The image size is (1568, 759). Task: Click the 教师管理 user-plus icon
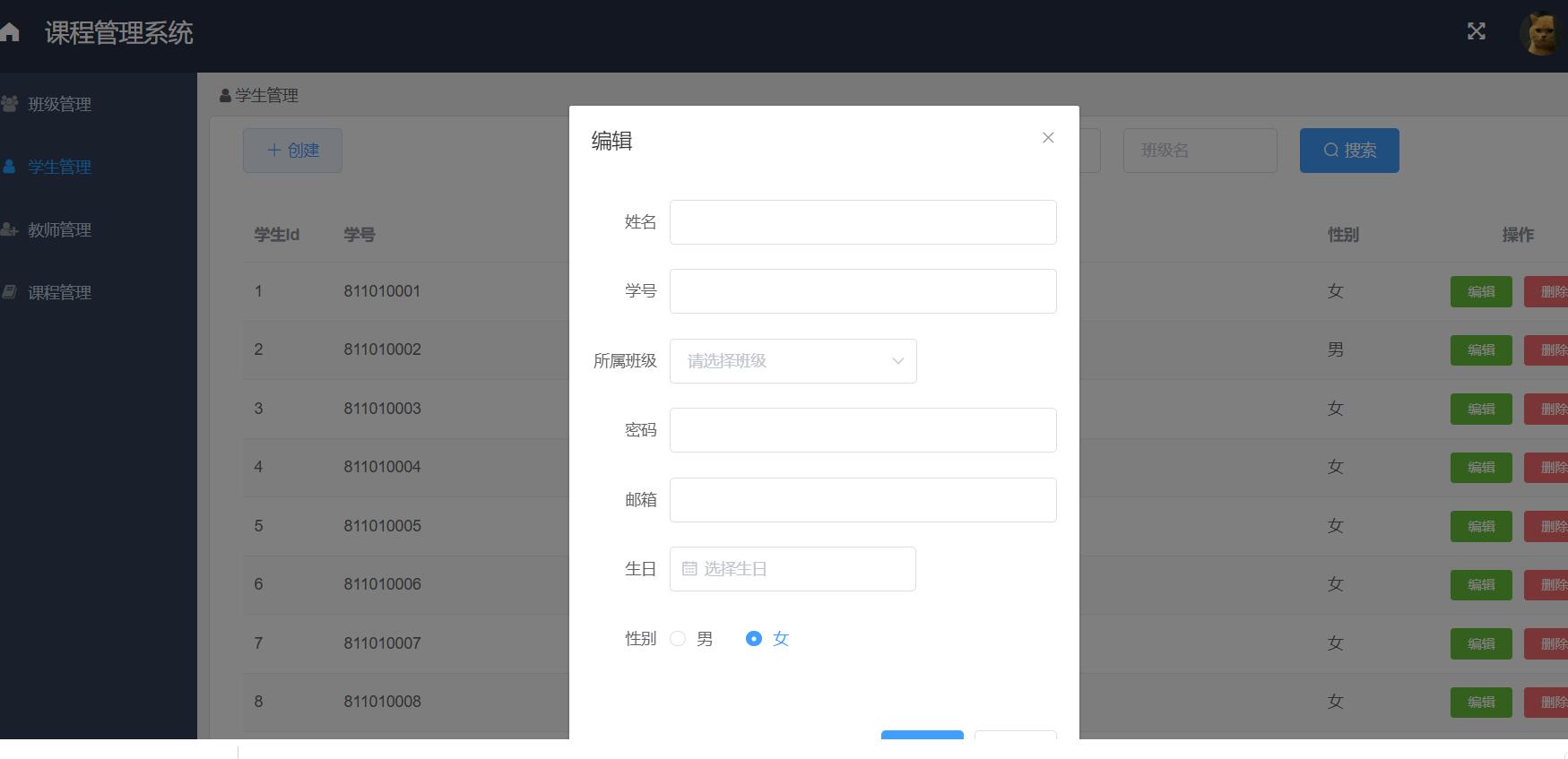(x=10, y=229)
